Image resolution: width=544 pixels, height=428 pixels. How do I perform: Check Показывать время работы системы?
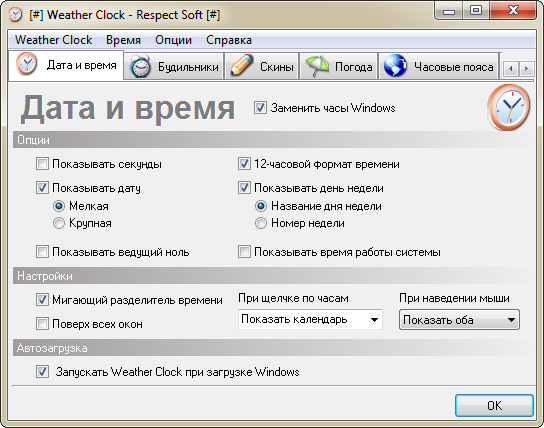(244, 252)
